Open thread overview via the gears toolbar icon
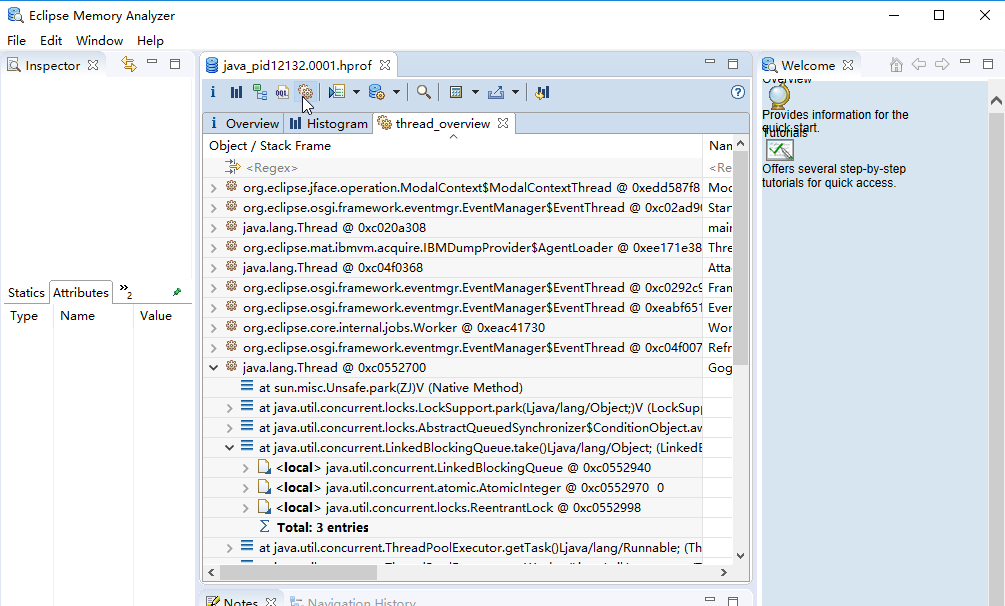 tap(305, 92)
